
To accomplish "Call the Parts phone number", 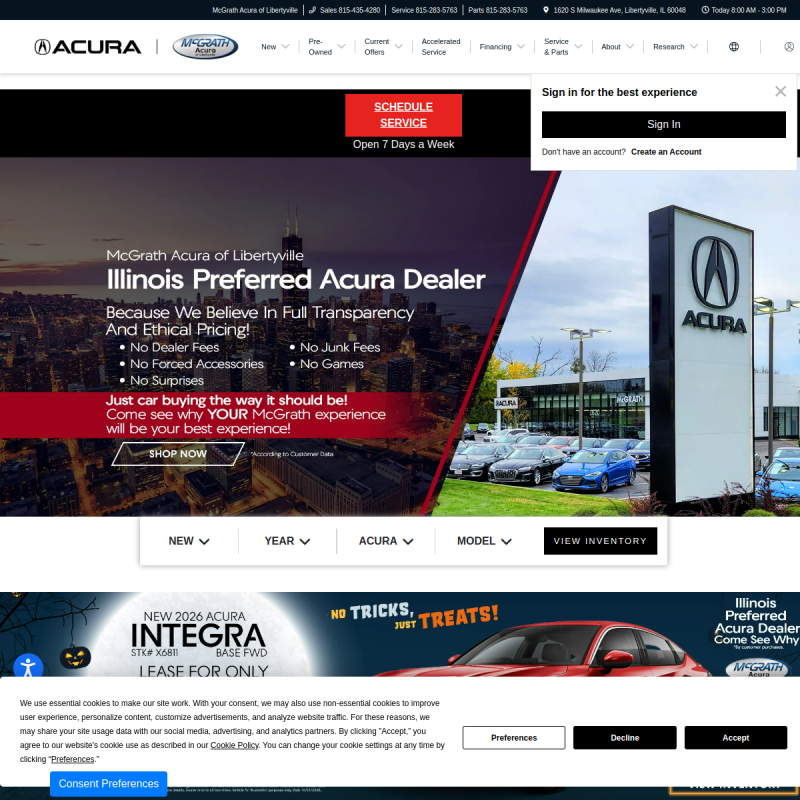I will click(x=497, y=10).
